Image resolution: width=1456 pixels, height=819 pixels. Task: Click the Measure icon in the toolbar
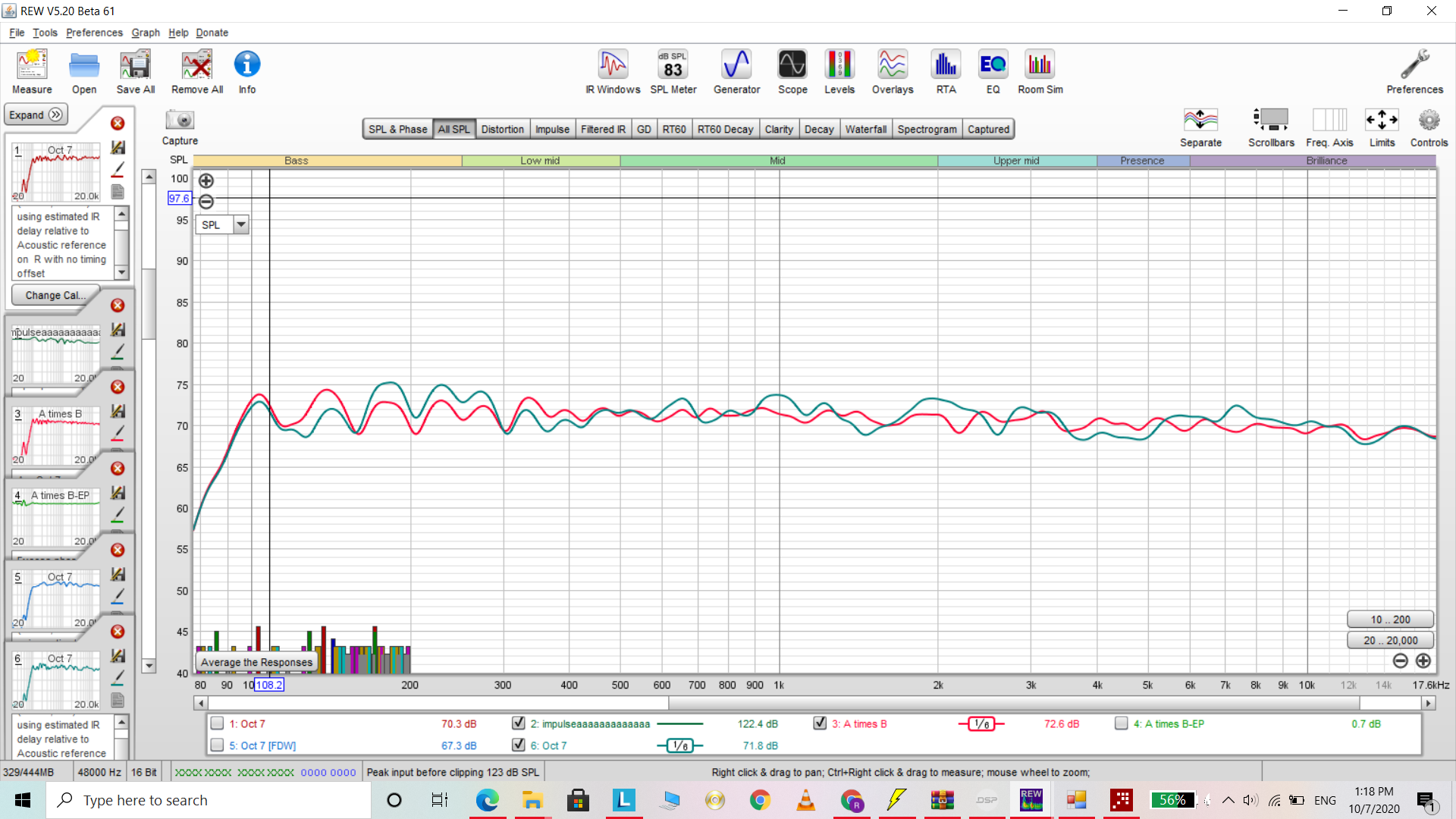point(32,65)
